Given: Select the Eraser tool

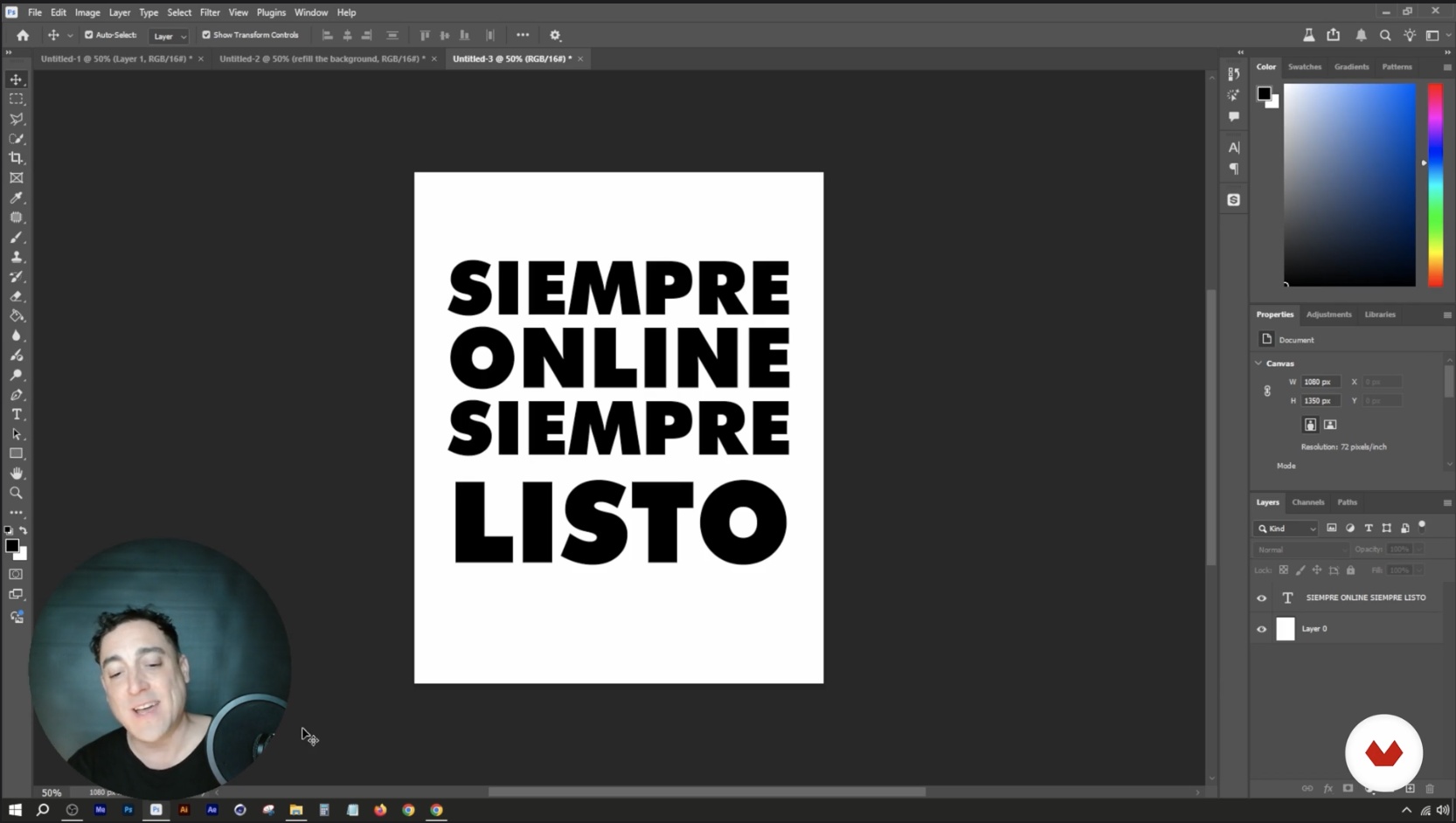Looking at the screenshot, I should coord(16,296).
